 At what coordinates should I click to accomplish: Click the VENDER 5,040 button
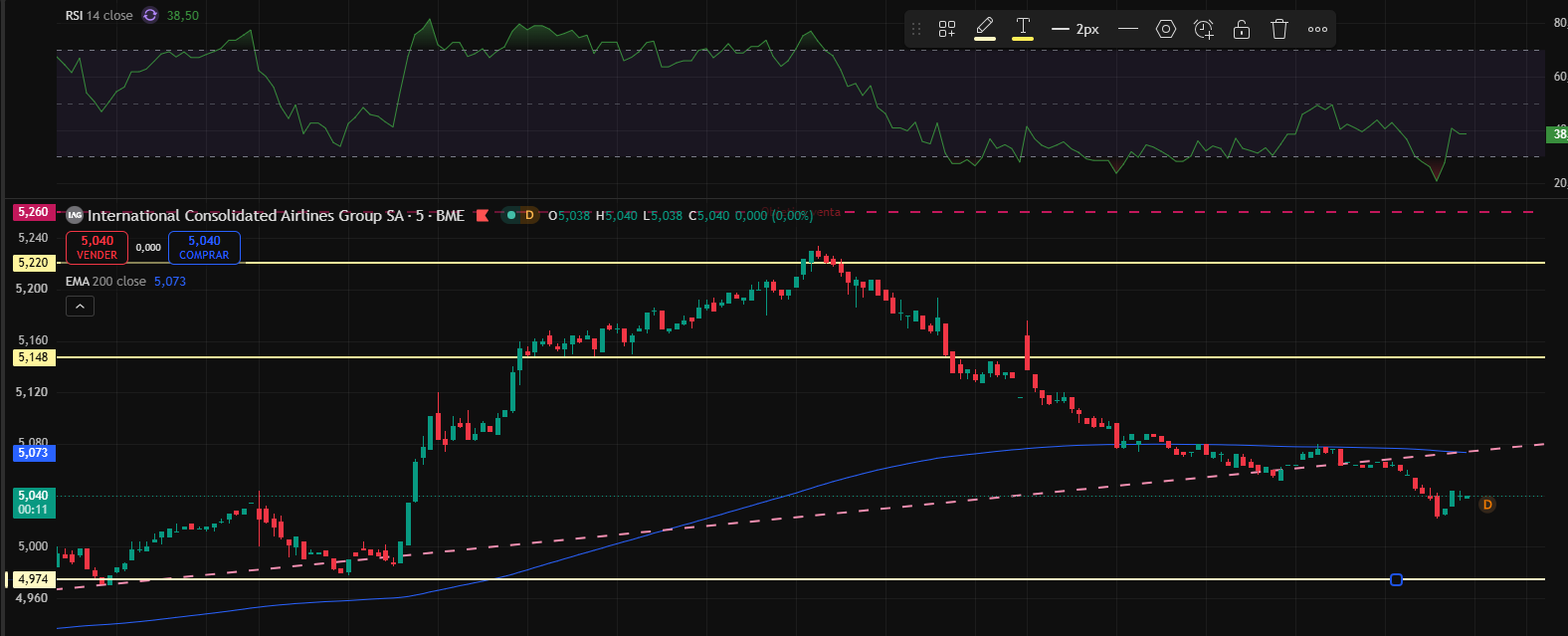pyautogui.click(x=97, y=247)
